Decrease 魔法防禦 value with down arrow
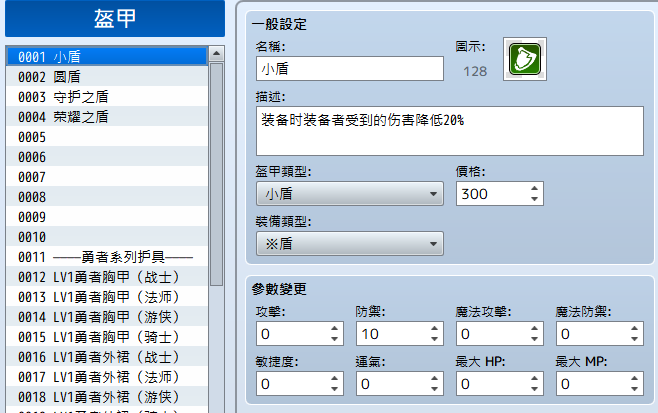 634,339
